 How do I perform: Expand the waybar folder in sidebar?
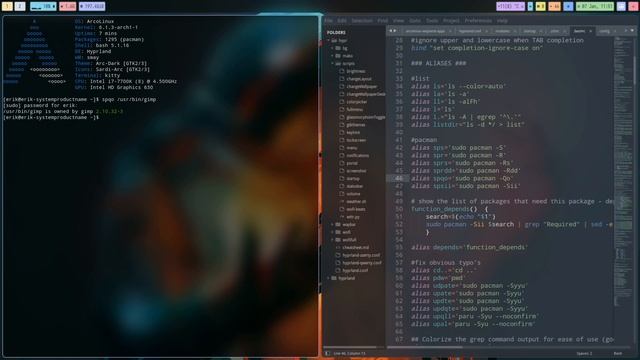[x=333, y=224]
